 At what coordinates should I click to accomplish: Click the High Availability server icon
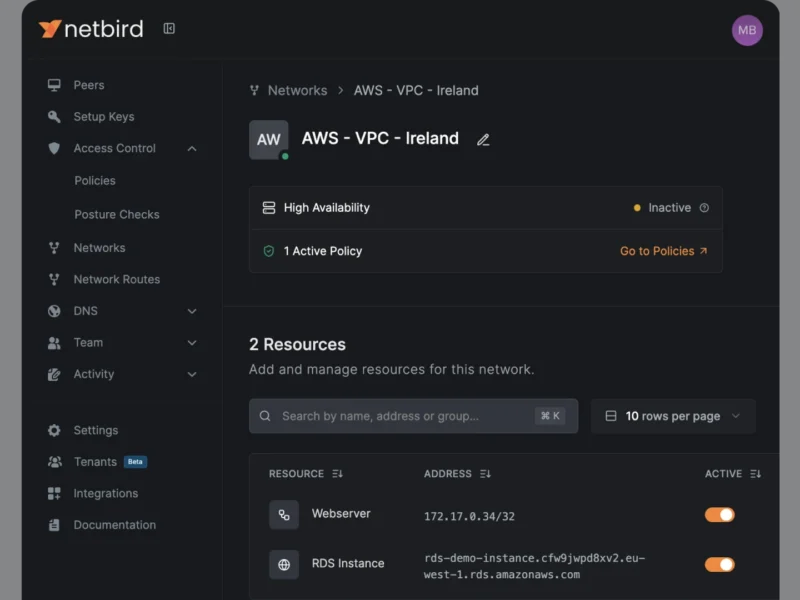(269, 208)
